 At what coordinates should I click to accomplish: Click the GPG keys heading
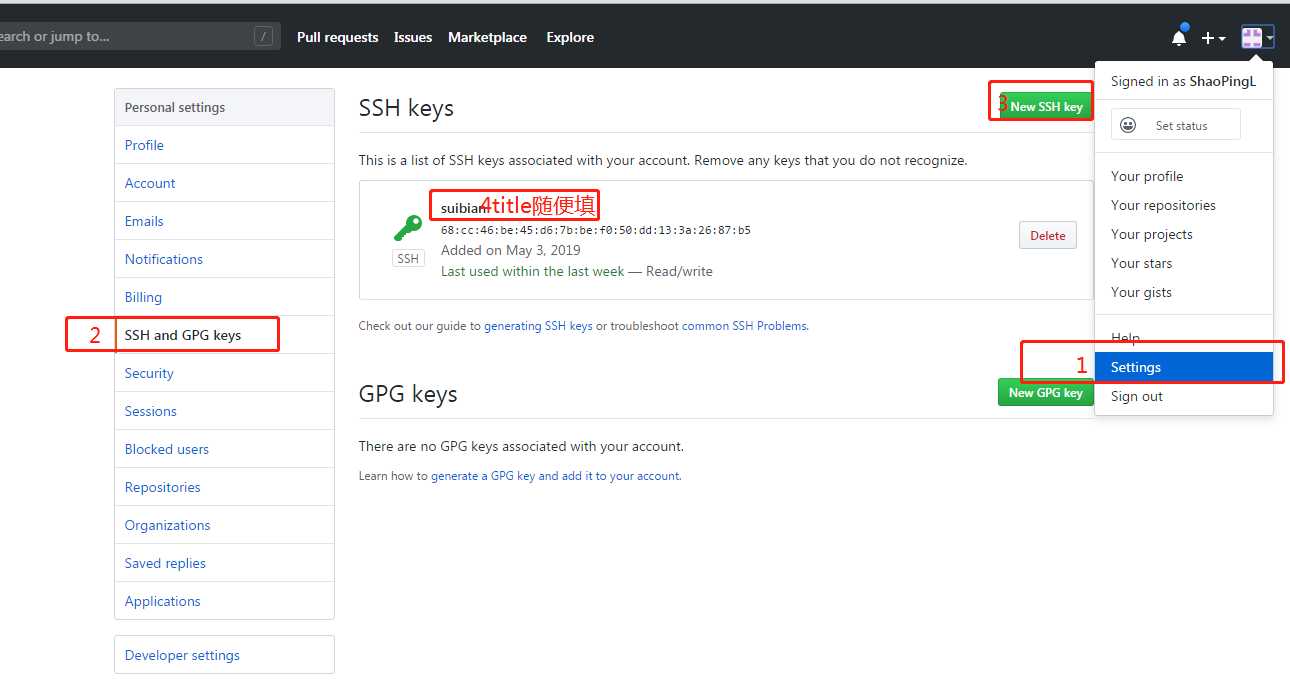pos(408,394)
